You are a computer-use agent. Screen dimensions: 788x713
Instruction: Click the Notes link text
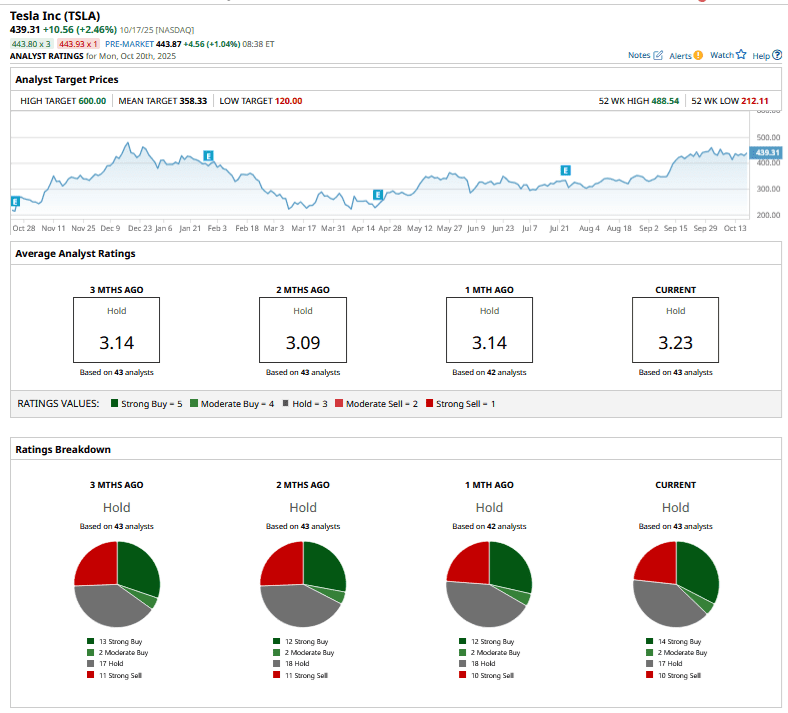[x=638, y=56]
